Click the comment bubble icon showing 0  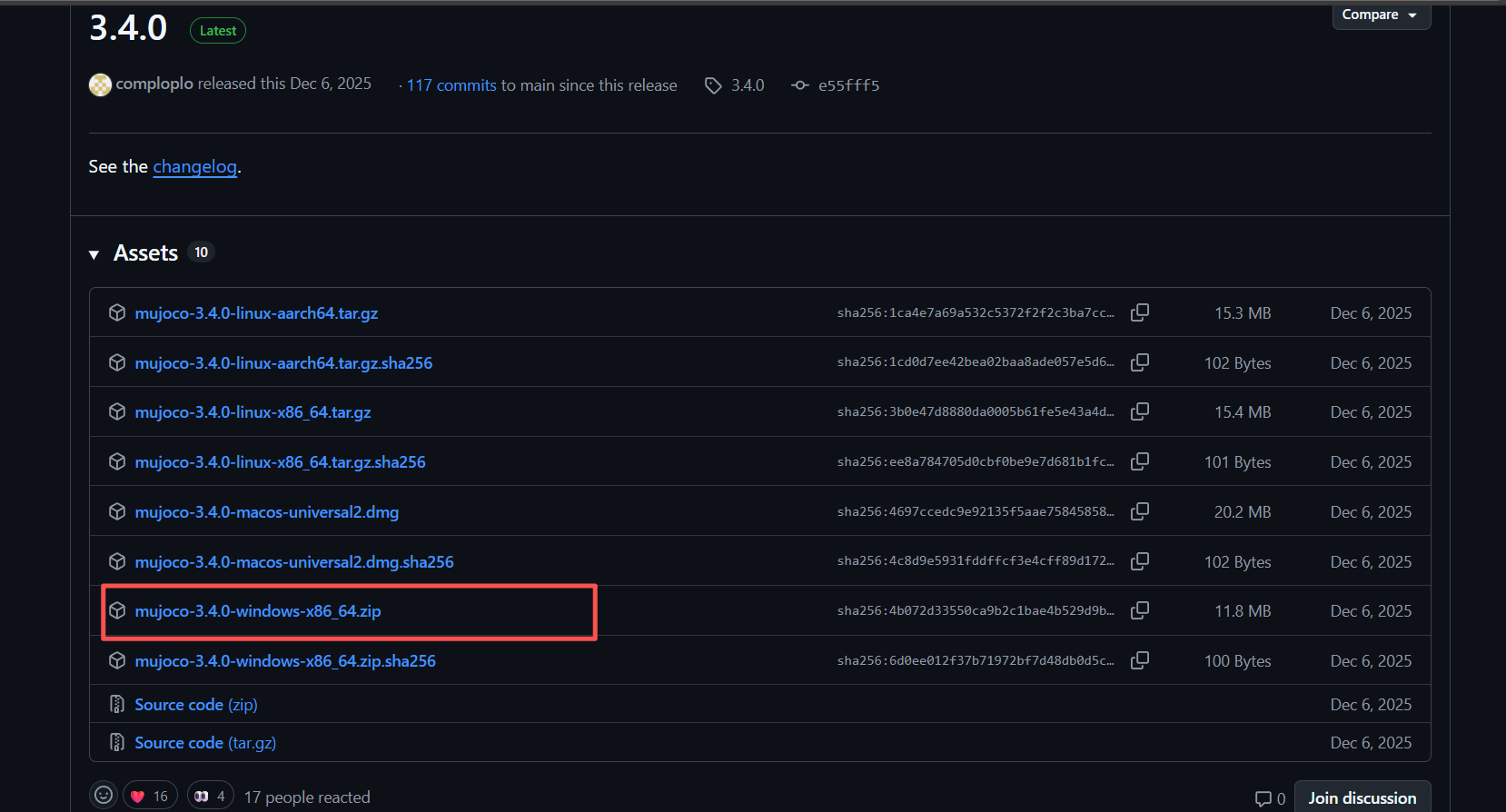[x=1263, y=798]
